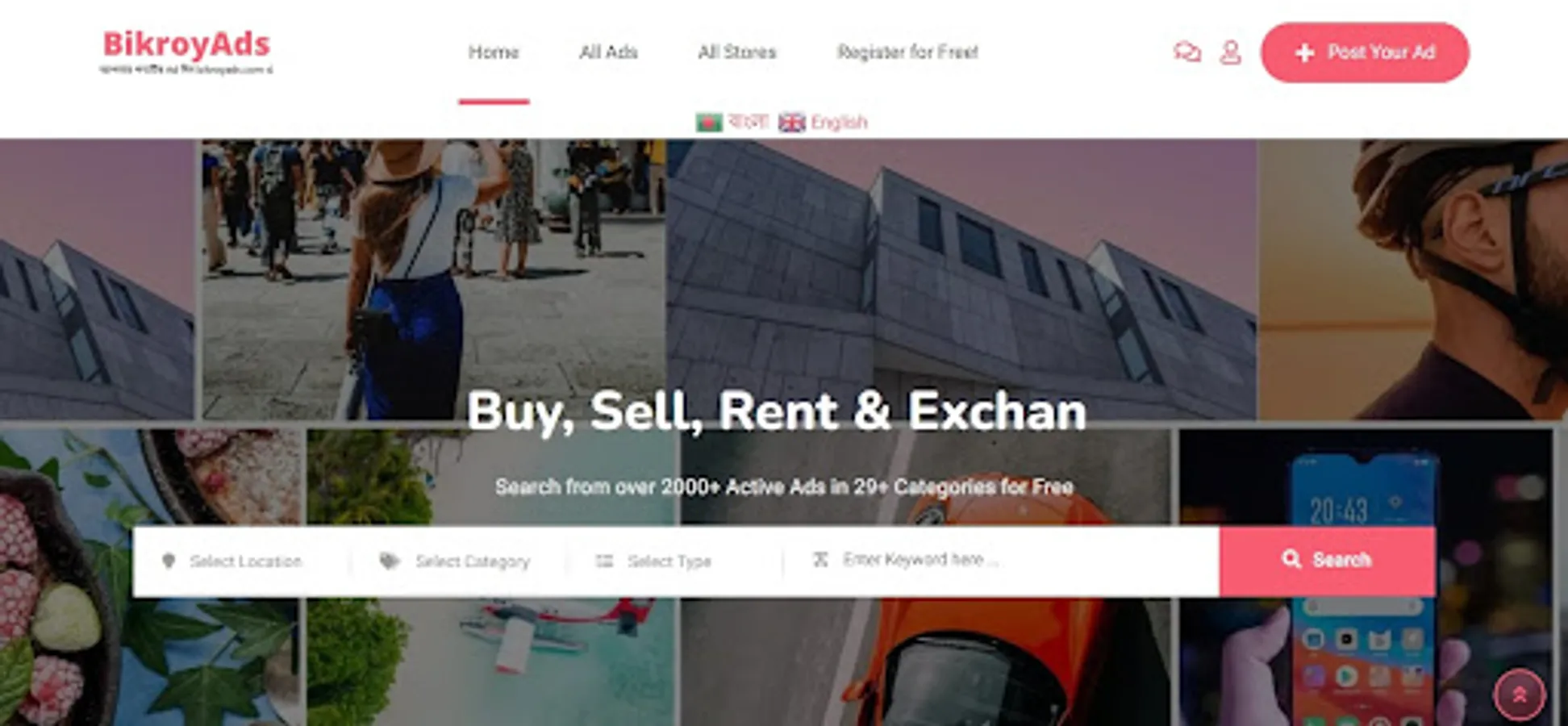Open the All Stores menu item
This screenshot has height=726, width=1568.
click(737, 52)
